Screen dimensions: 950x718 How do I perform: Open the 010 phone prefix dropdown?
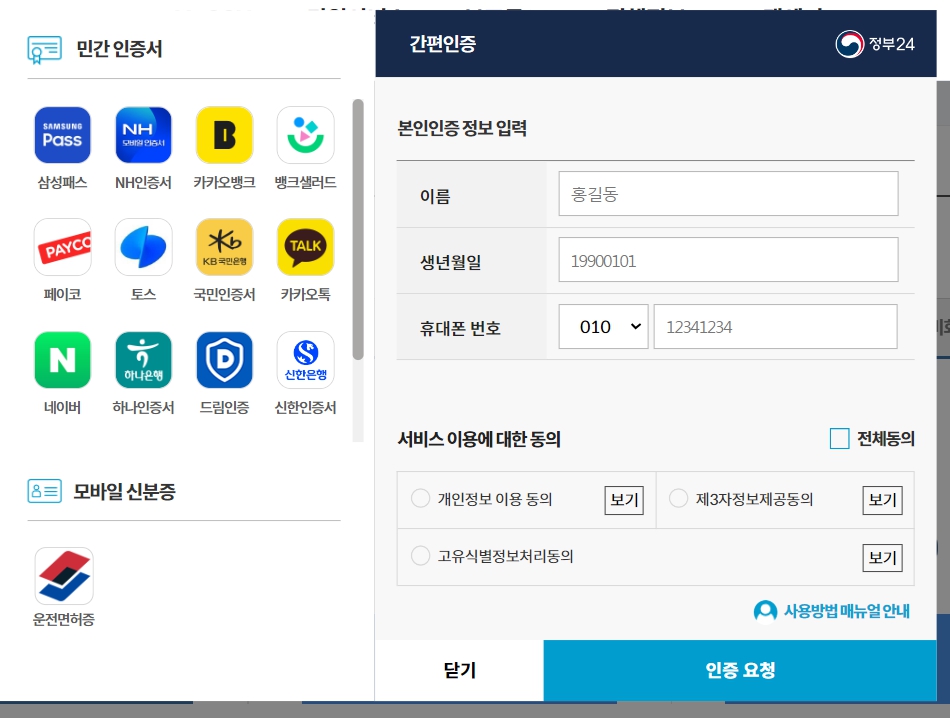click(x=603, y=327)
